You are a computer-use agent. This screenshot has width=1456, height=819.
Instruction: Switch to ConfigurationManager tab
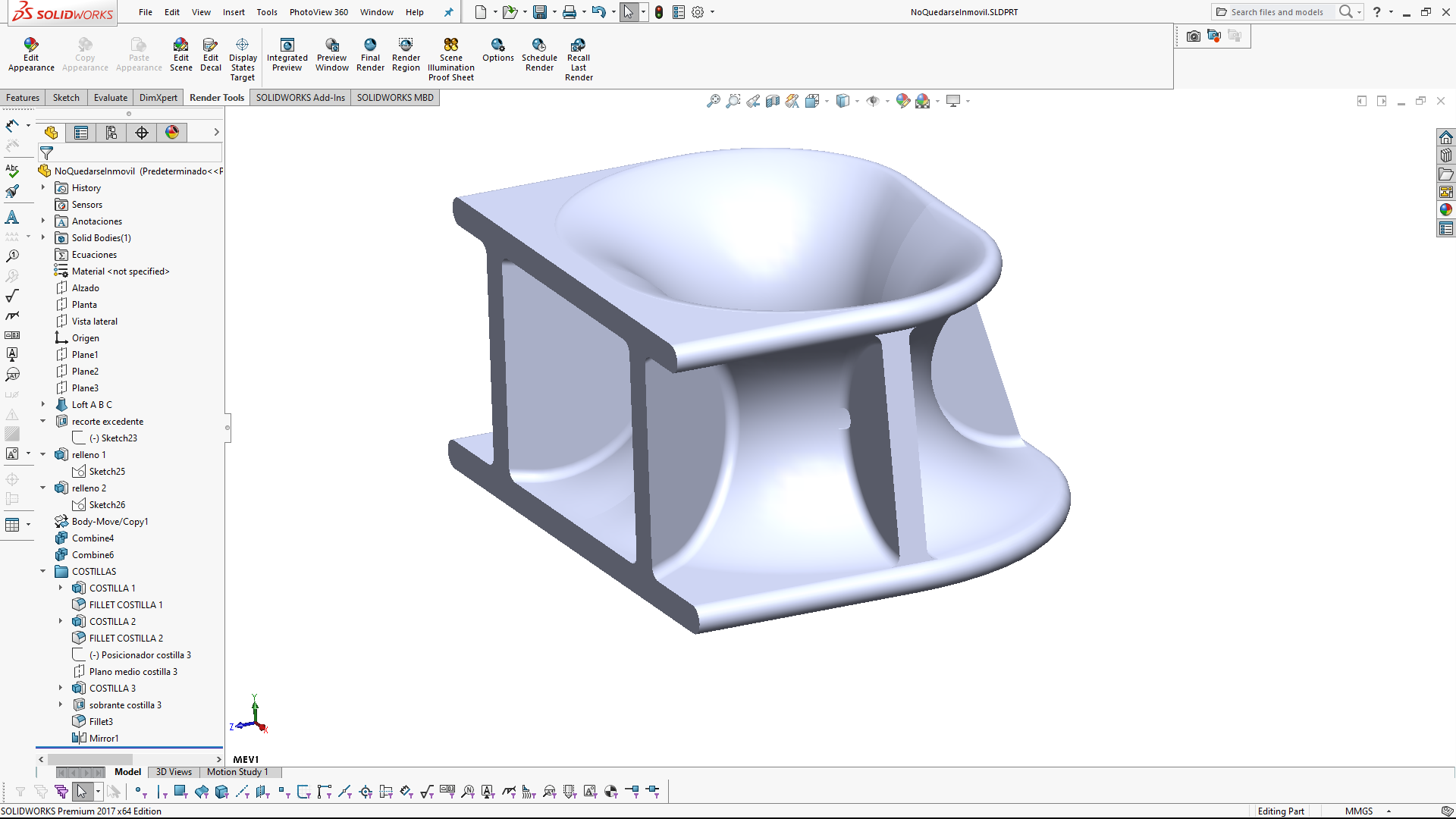coord(111,133)
